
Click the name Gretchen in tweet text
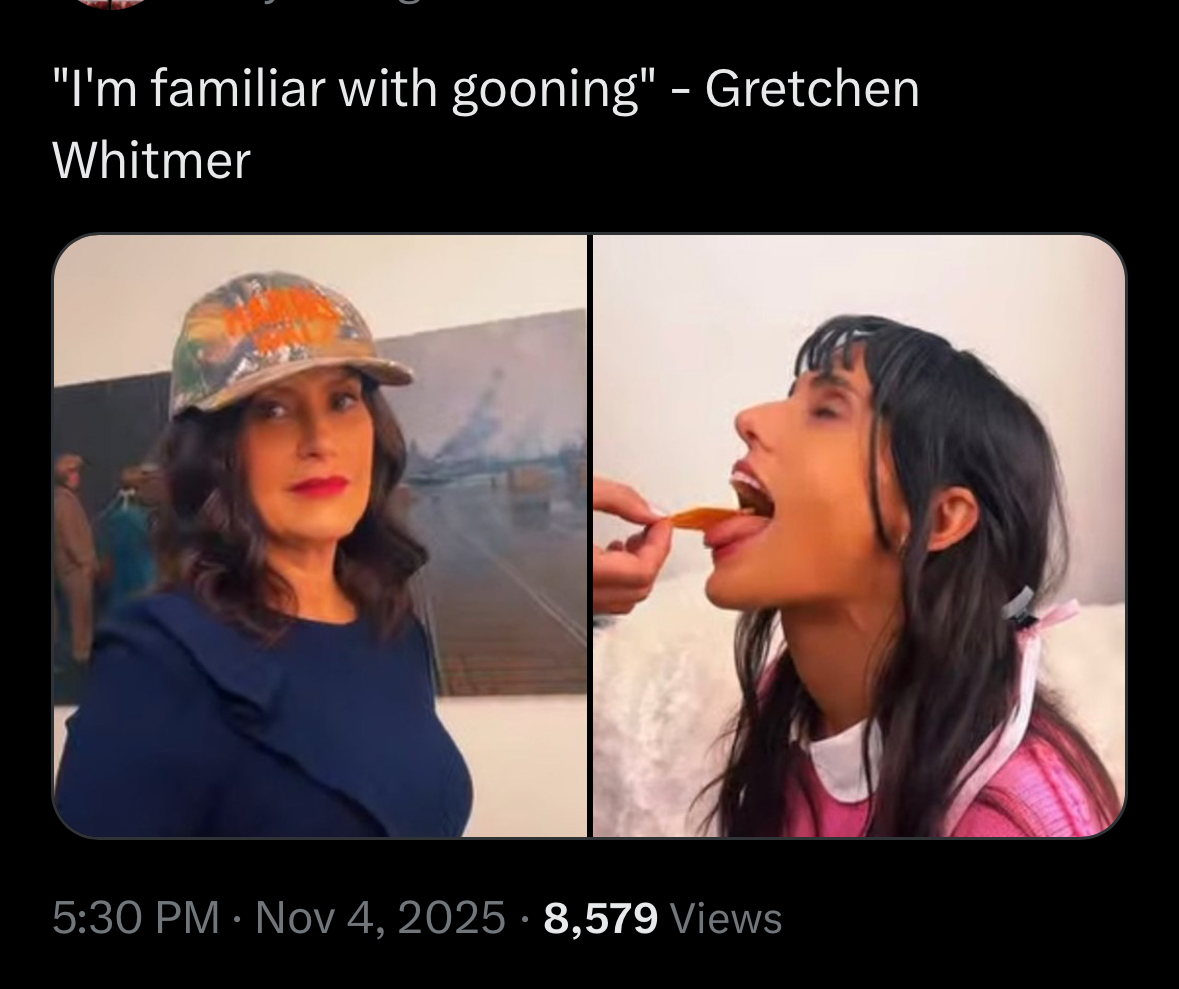[812, 88]
